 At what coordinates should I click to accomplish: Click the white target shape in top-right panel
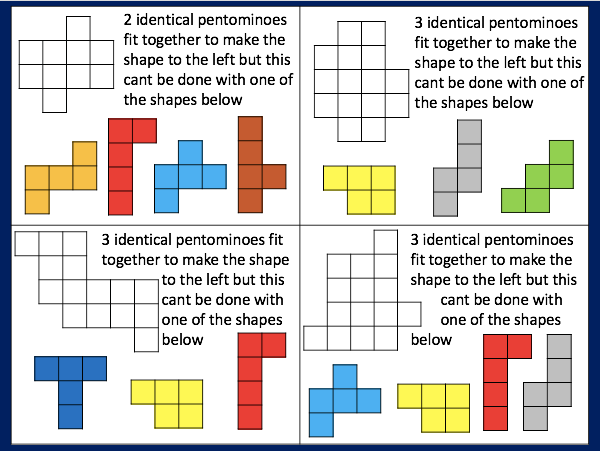pyautogui.click(x=359, y=80)
